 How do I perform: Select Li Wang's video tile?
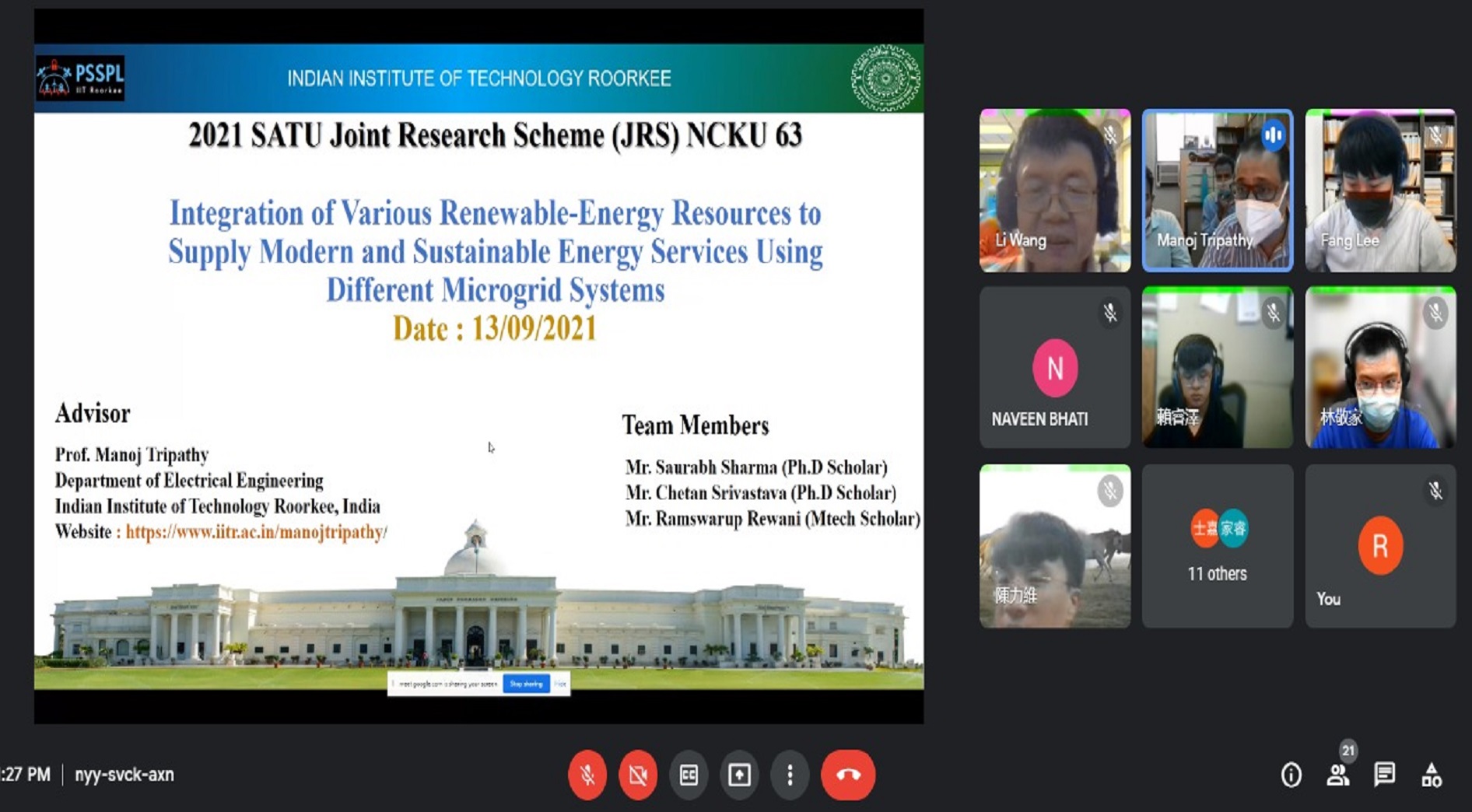(x=1054, y=191)
